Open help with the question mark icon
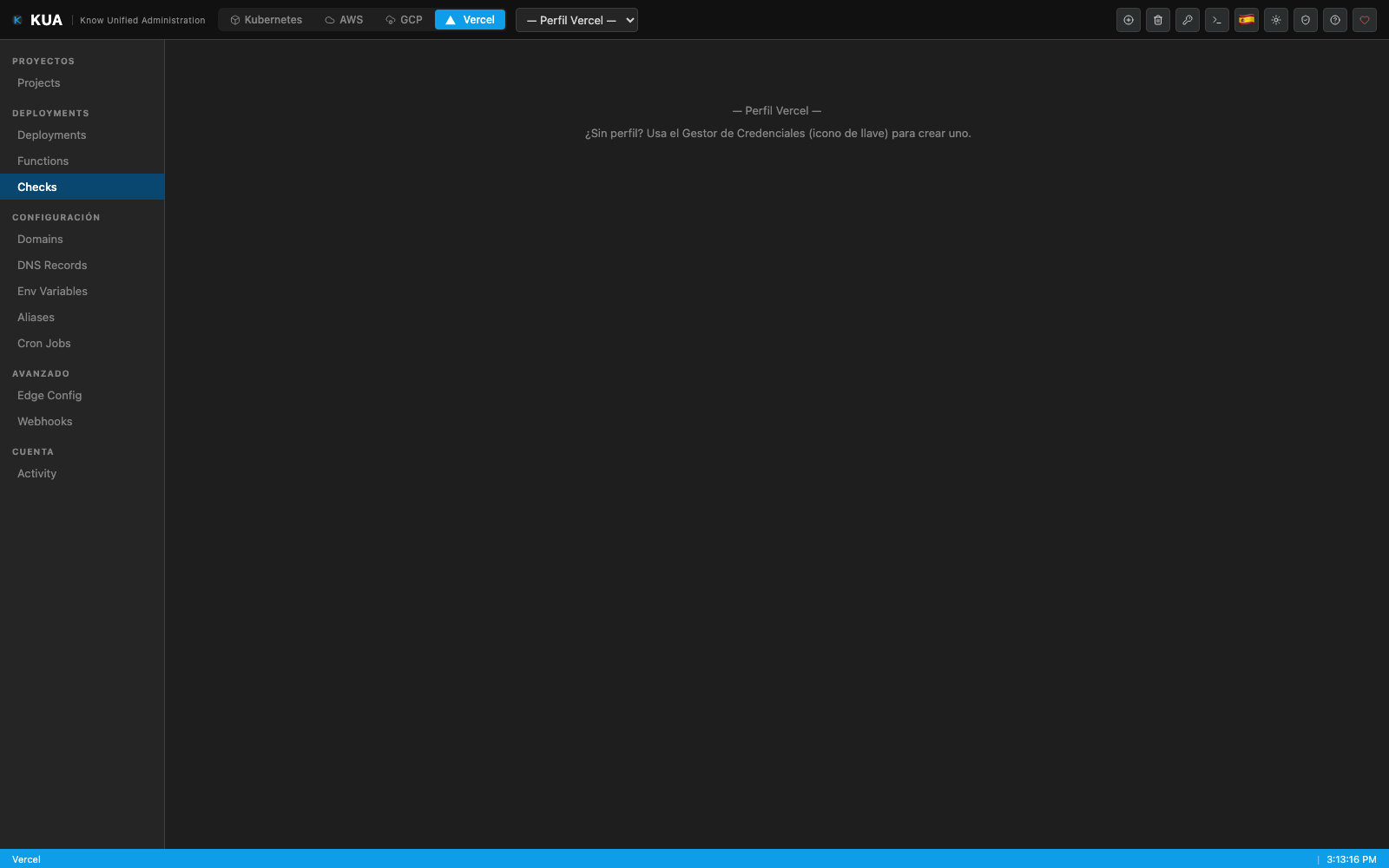Image resolution: width=1389 pixels, height=868 pixels. (1335, 20)
